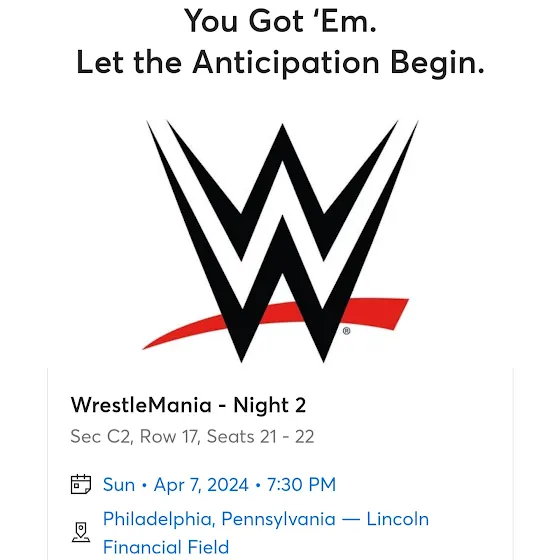Click 'Apr 7, 2024' in the date line
This screenshot has height=560, width=560.
pos(201,485)
